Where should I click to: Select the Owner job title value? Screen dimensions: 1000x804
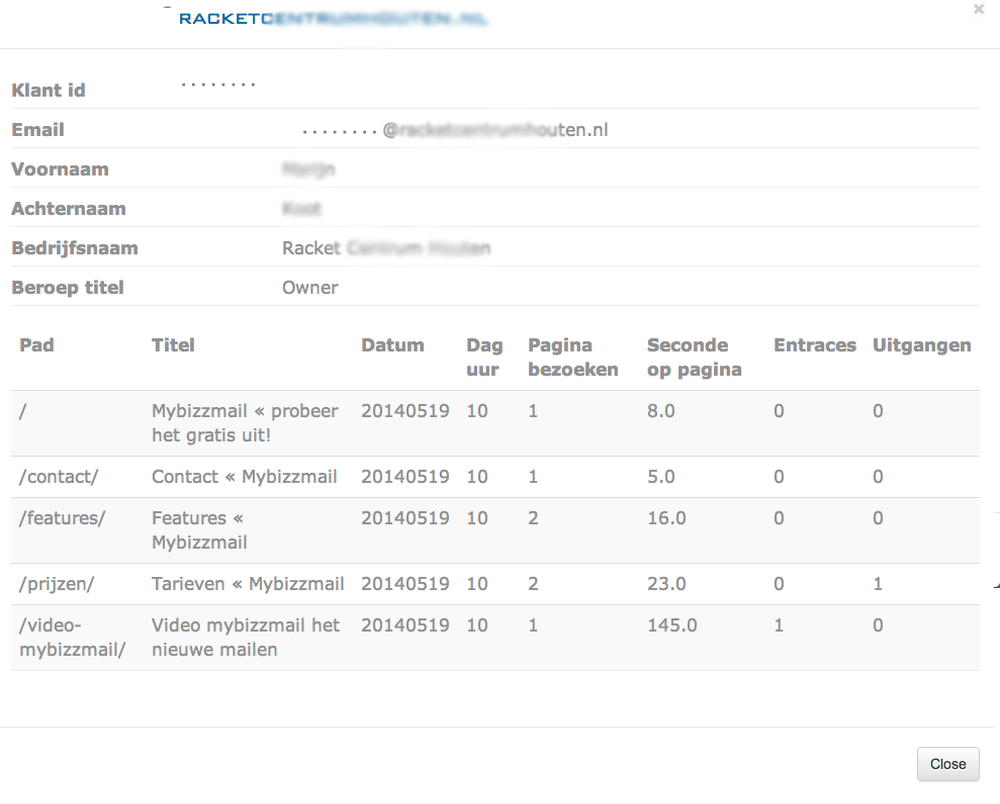[x=310, y=288]
